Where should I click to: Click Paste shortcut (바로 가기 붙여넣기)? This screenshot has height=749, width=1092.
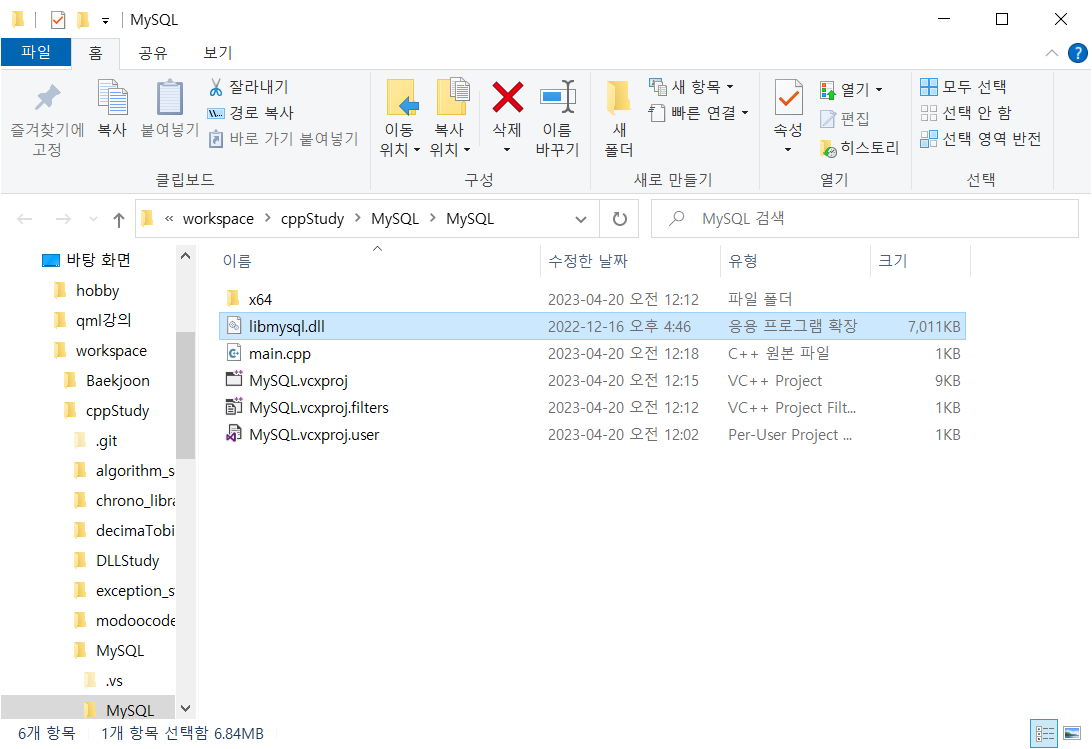pyautogui.click(x=283, y=139)
